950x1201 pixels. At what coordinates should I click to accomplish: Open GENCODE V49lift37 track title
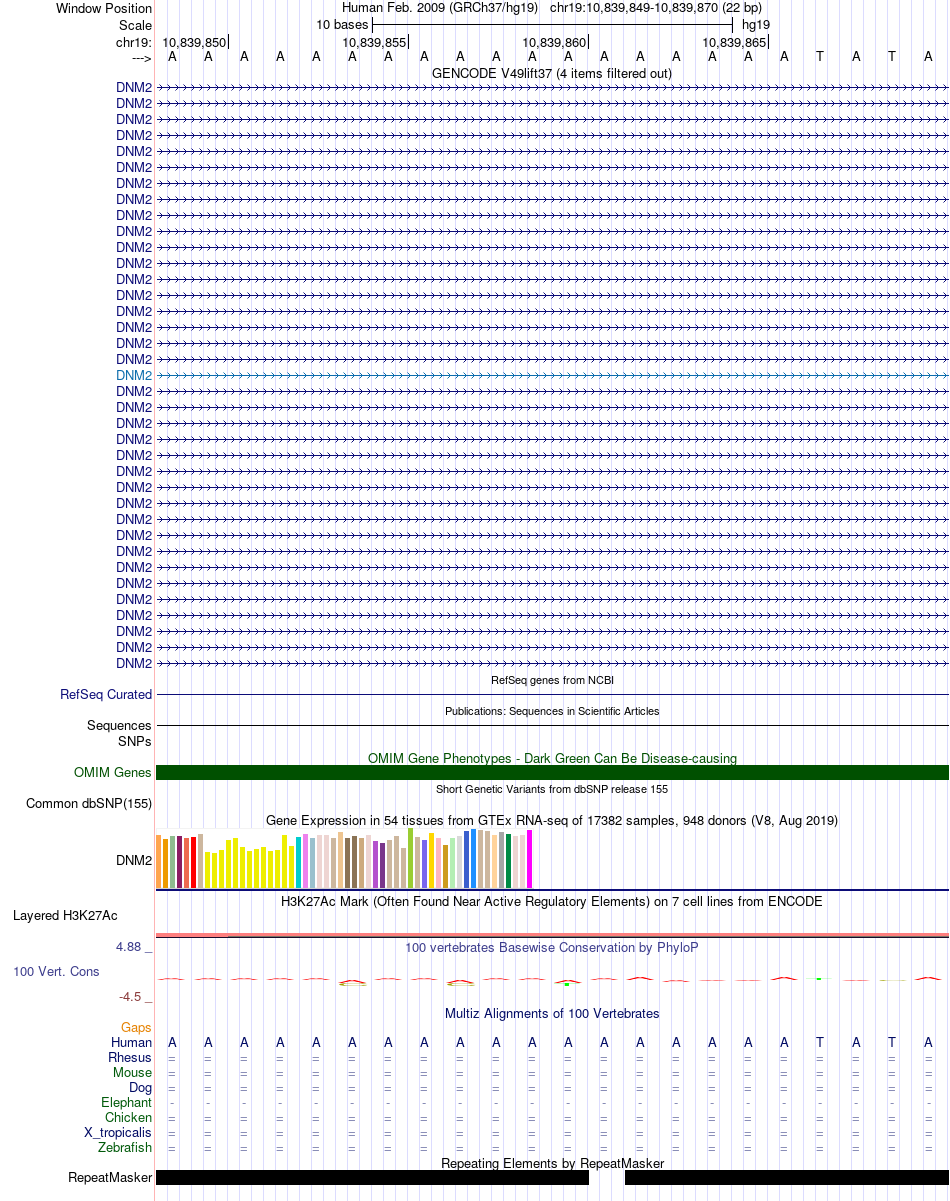[x=552, y=73]
